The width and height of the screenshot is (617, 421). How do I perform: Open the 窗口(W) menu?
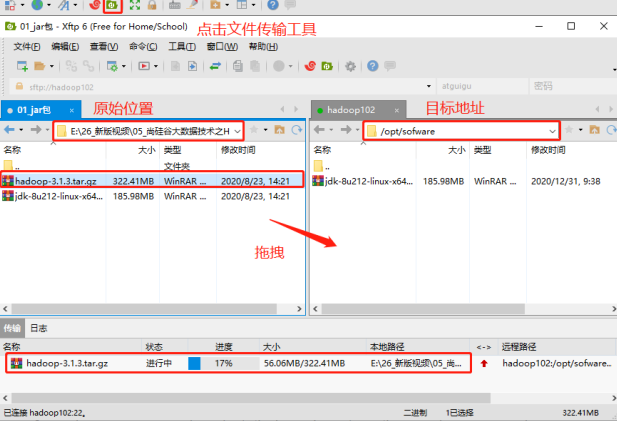(x=222, y=47)
